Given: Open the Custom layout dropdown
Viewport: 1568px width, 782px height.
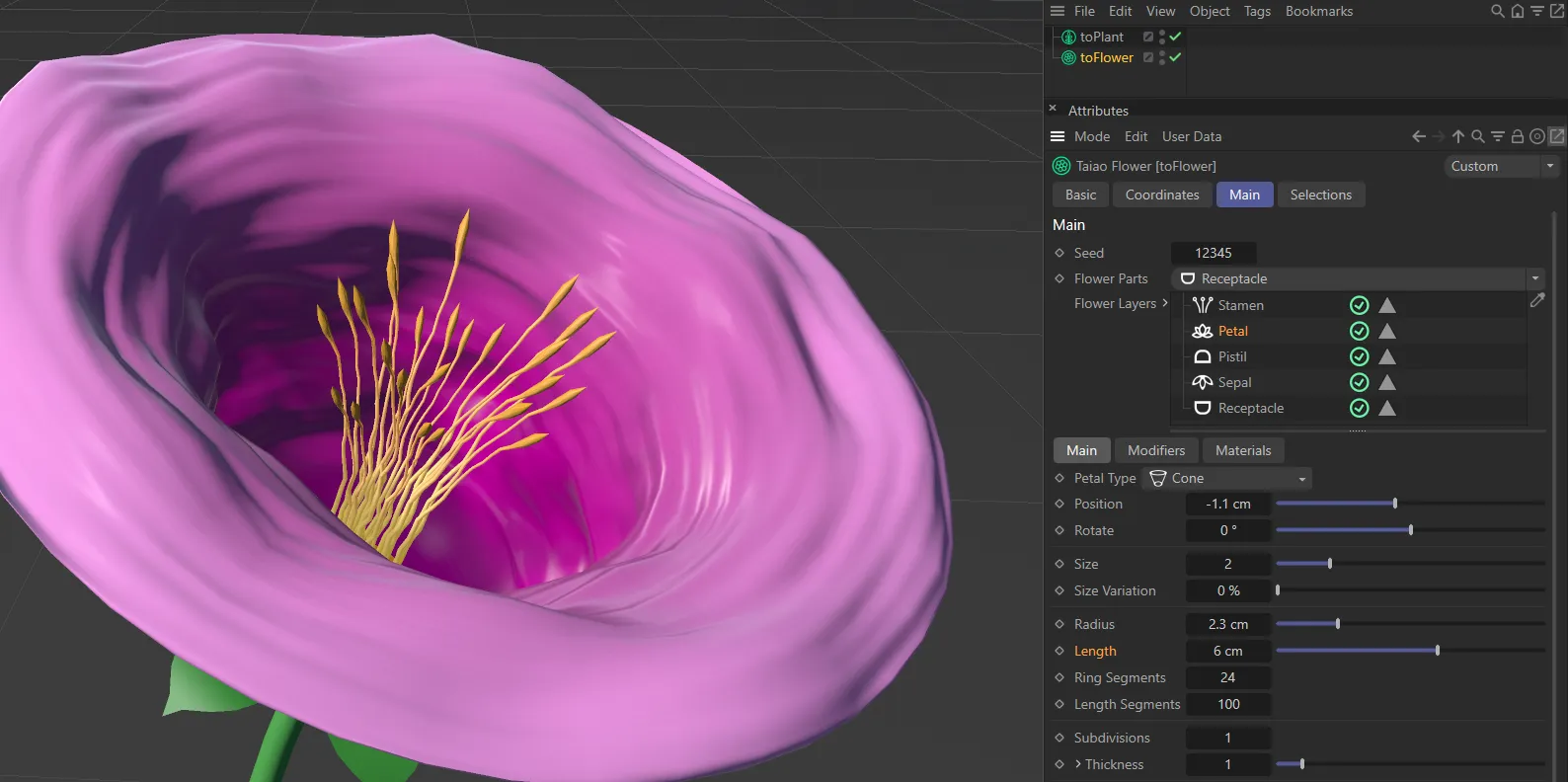Looking at the screenshot, I should click(x=1502, y=166).
